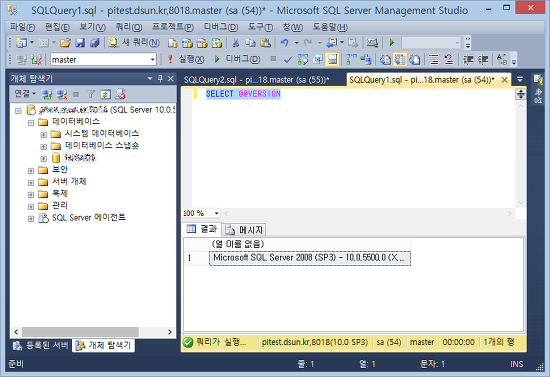Viewport: 550px width, 377px height.
Task: Click the Increase Indent icon
Action: coord(483,60)
